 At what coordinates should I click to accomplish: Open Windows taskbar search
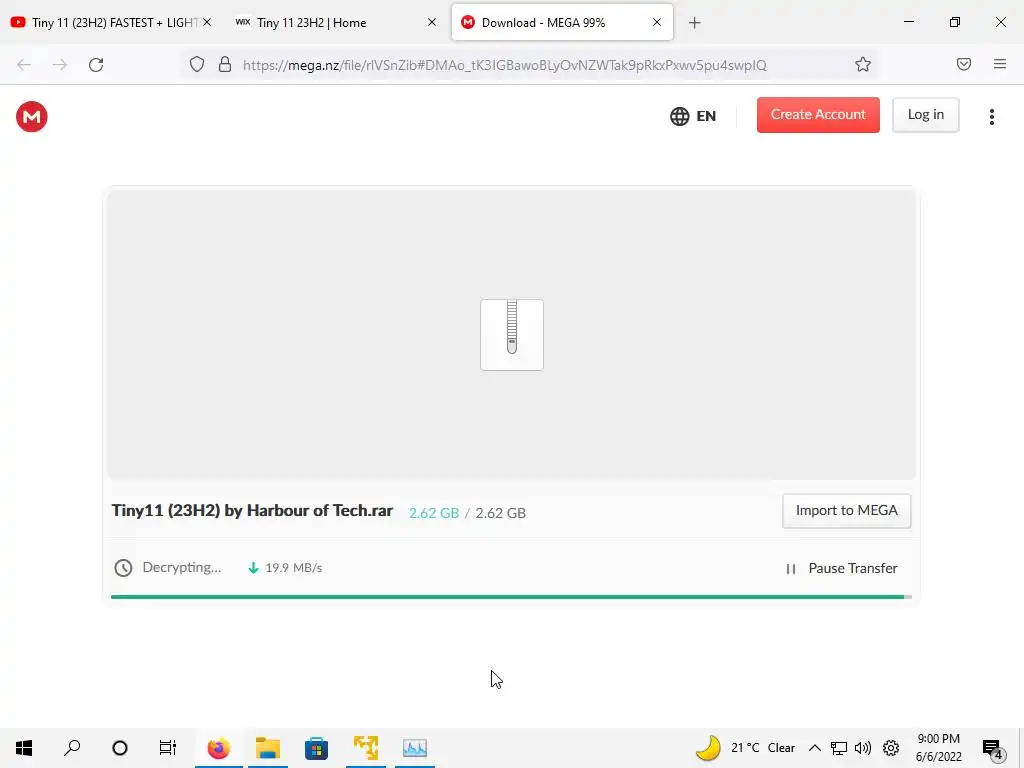tap(72, 748)
